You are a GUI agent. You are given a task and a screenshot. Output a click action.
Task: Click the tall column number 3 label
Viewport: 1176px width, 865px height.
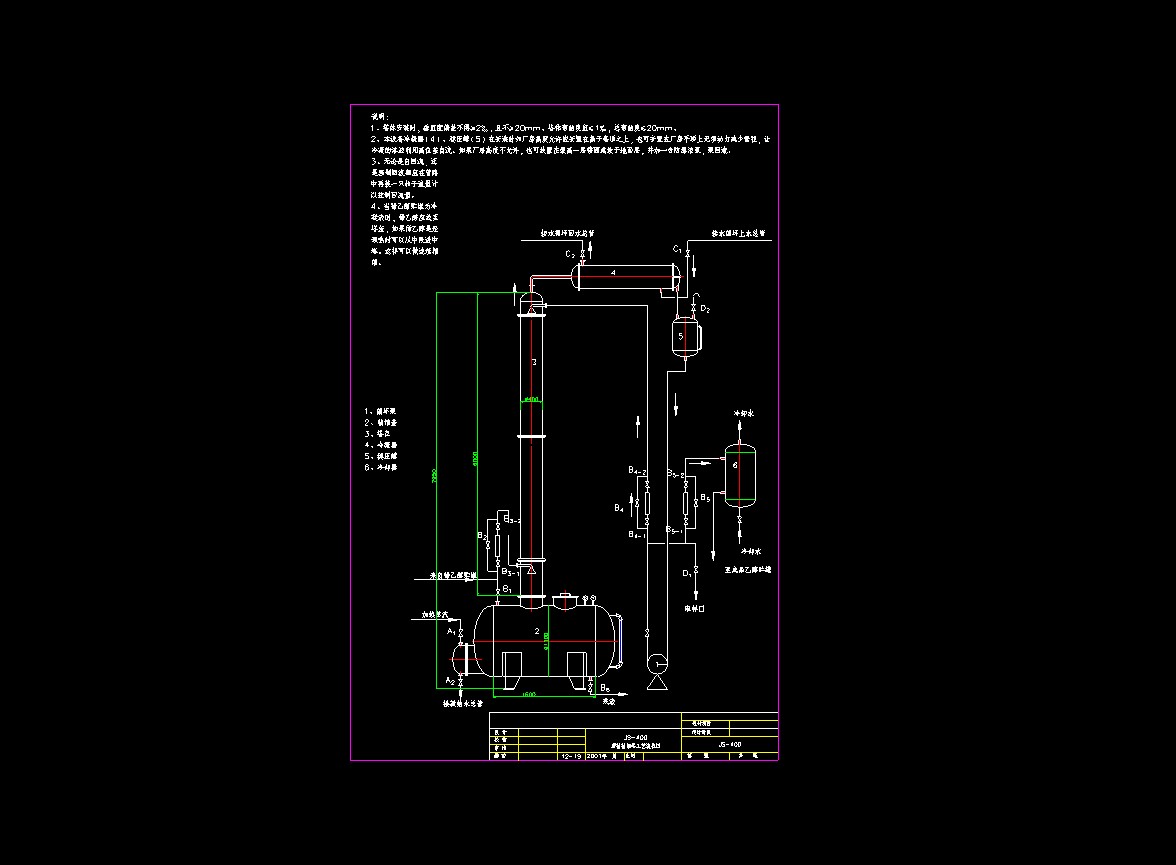[534, 362]
